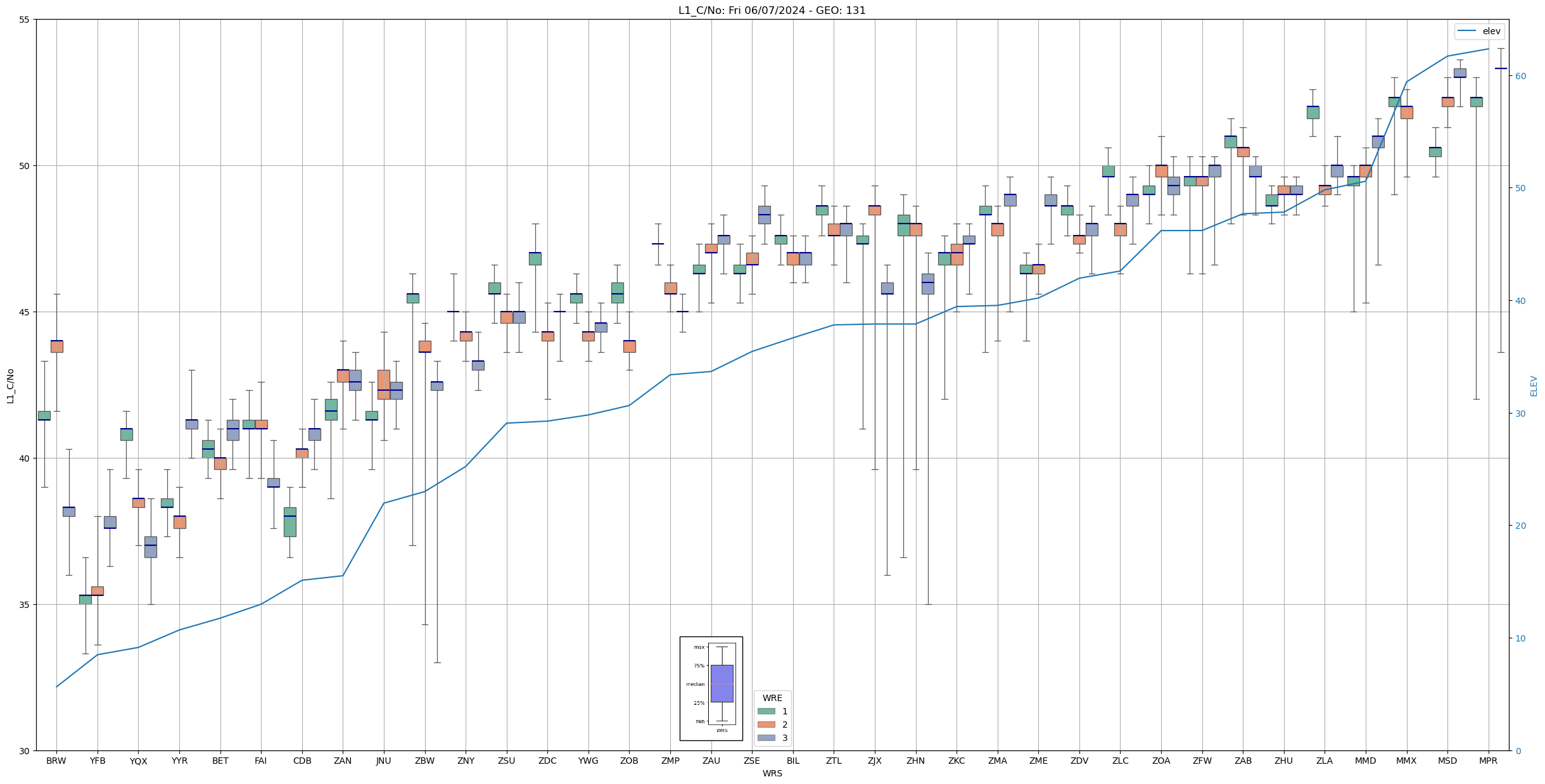Click the 30 tick on right axis

tap(1520, 414)
